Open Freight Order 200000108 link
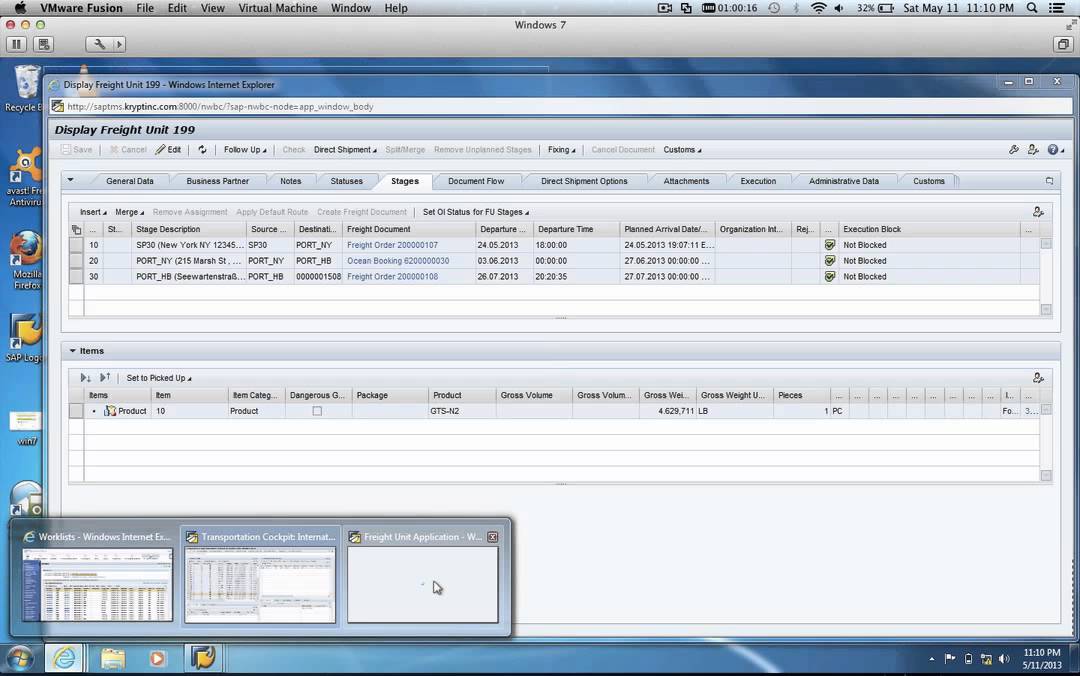 (x=392, y=277)
